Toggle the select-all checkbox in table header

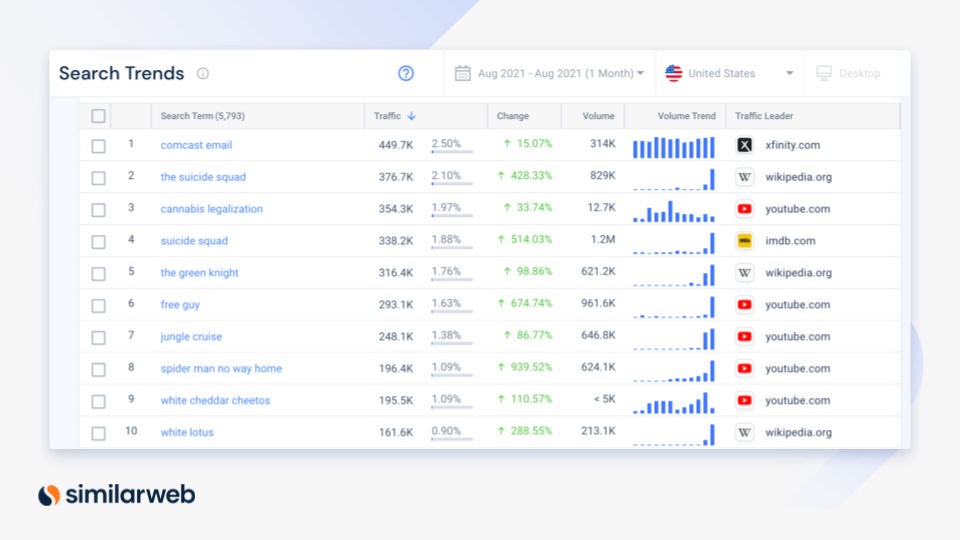[98, 116]
